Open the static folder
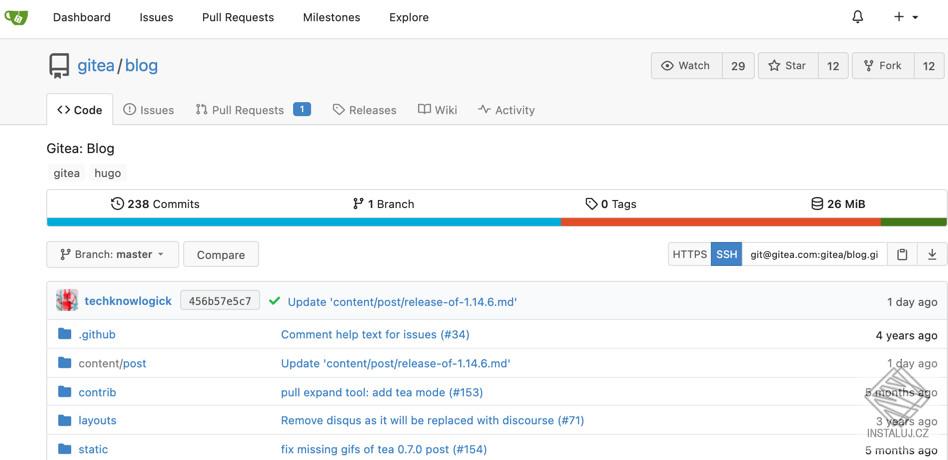948x460 pixels. [x=93, y=449]
